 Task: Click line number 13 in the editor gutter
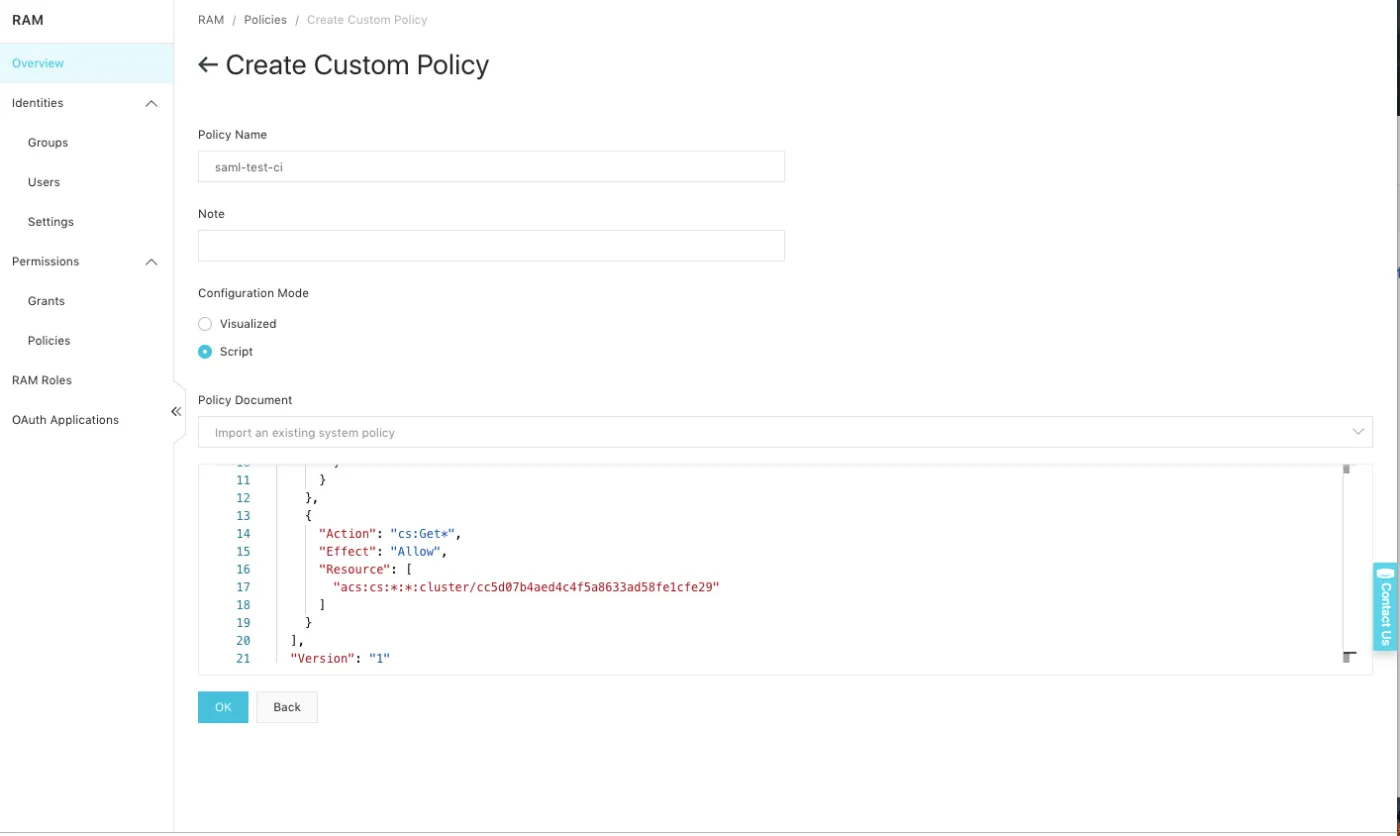243,516
